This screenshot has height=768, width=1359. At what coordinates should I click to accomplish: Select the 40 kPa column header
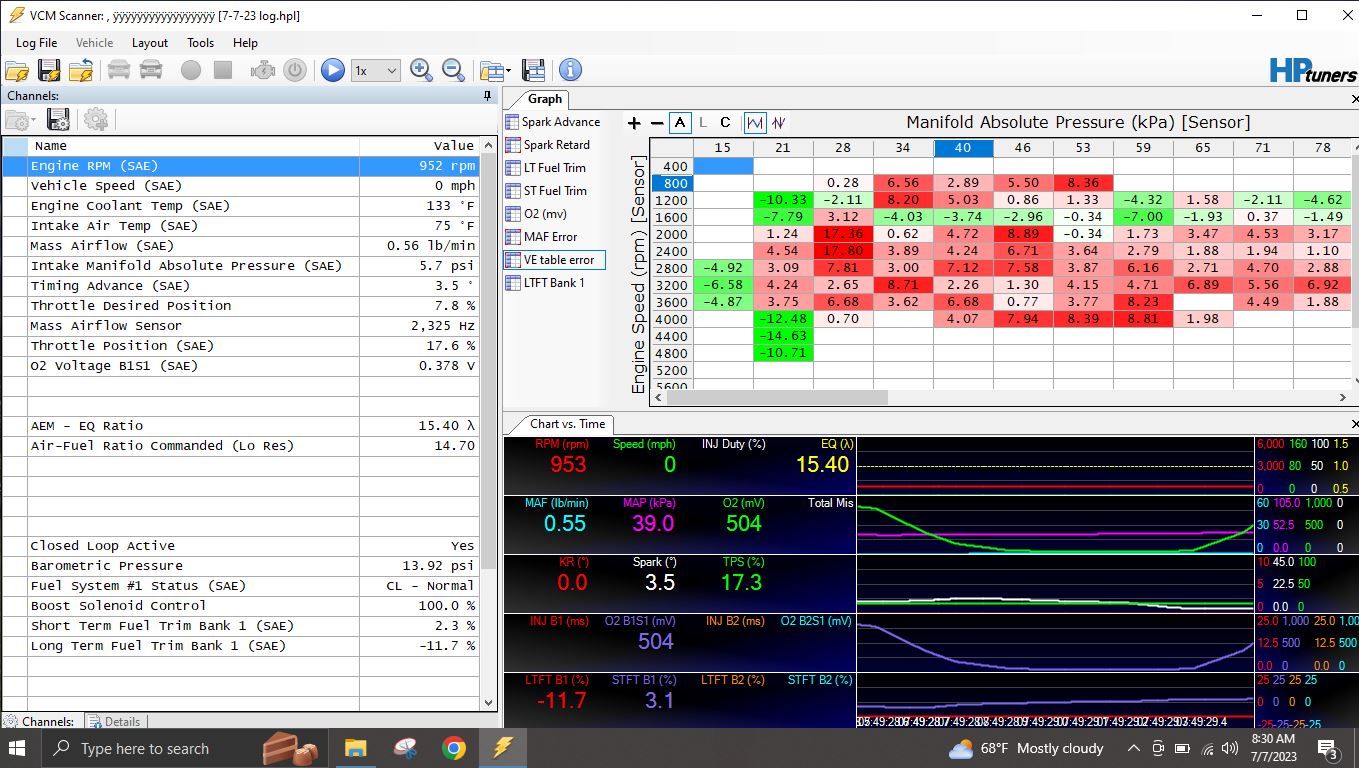pos(963,148)
